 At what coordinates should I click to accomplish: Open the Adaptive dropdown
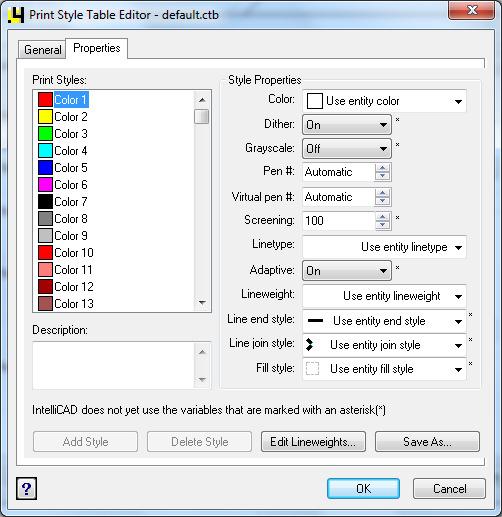[x=347, y=270]
